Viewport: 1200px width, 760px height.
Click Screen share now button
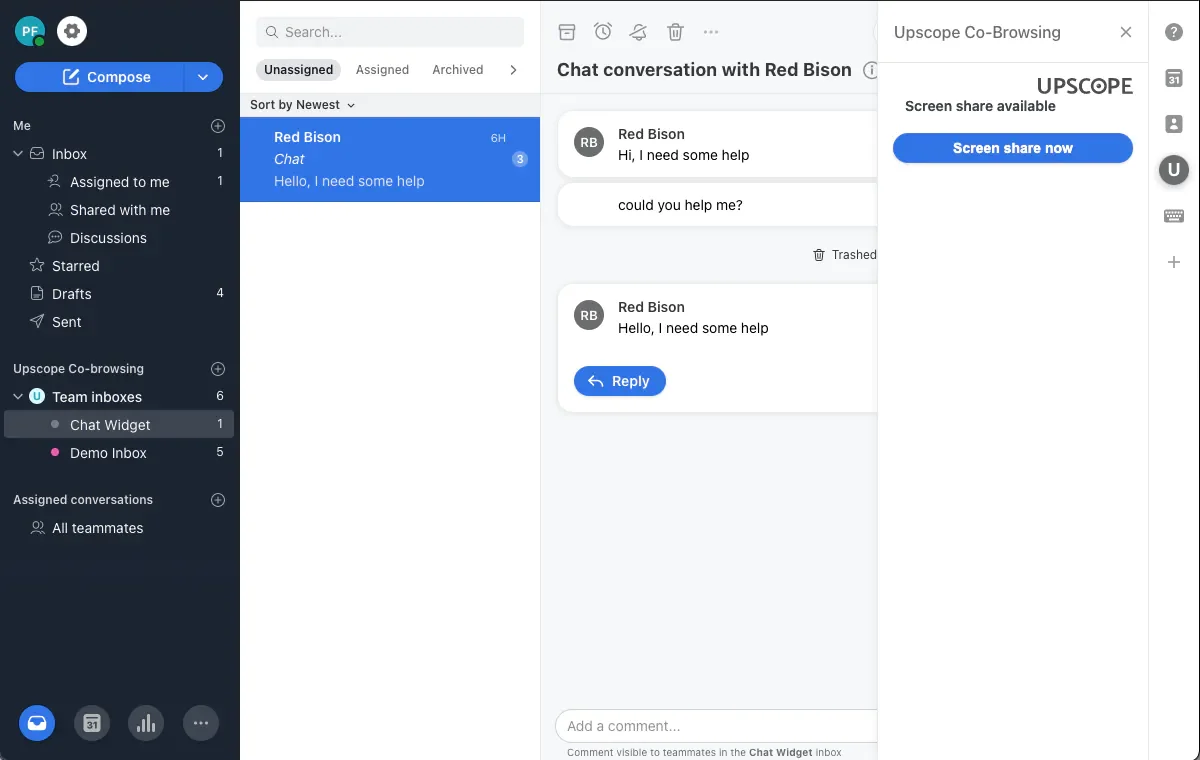(1013, 148)
